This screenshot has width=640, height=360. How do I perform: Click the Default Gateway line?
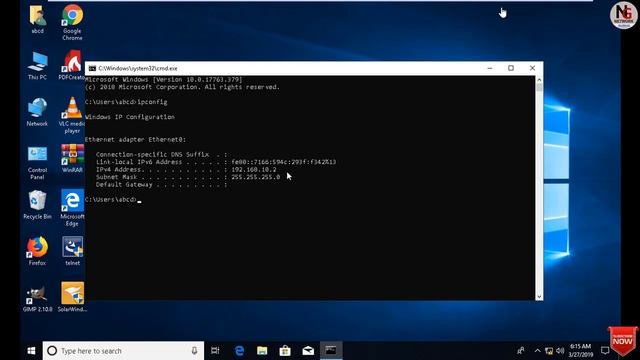161,185
